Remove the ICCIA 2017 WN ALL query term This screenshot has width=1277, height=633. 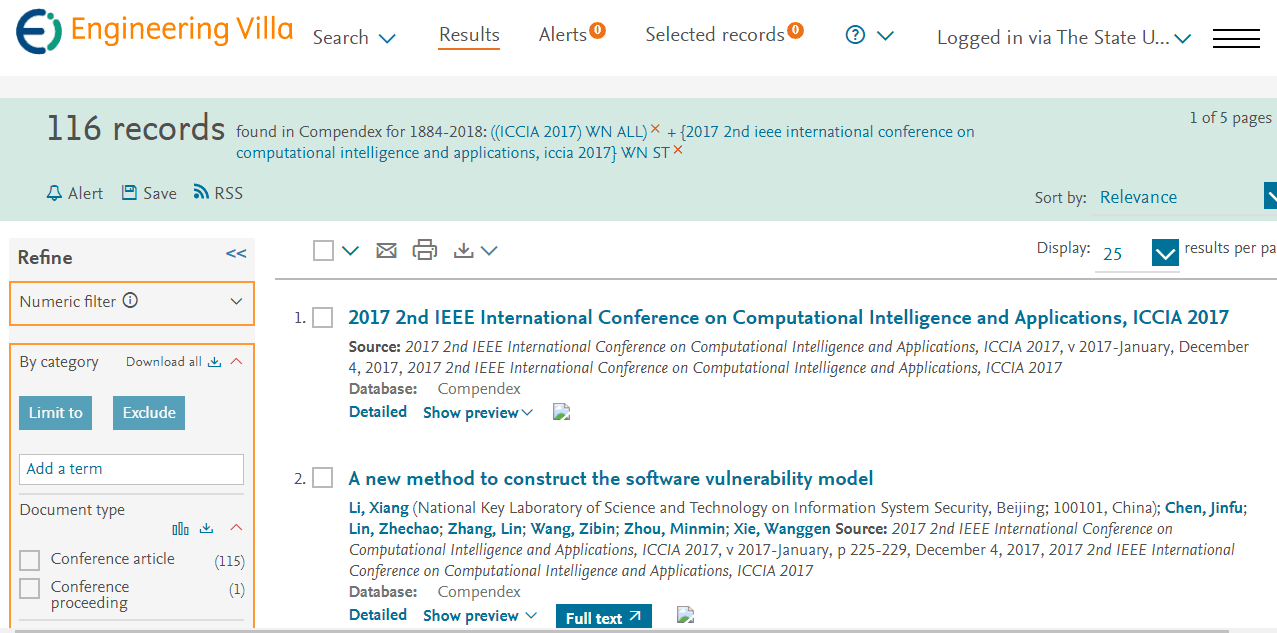(655, 129)
